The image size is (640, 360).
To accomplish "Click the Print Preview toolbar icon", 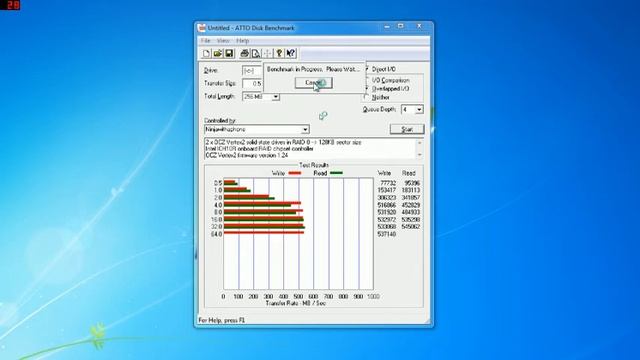I will [256, 53].
